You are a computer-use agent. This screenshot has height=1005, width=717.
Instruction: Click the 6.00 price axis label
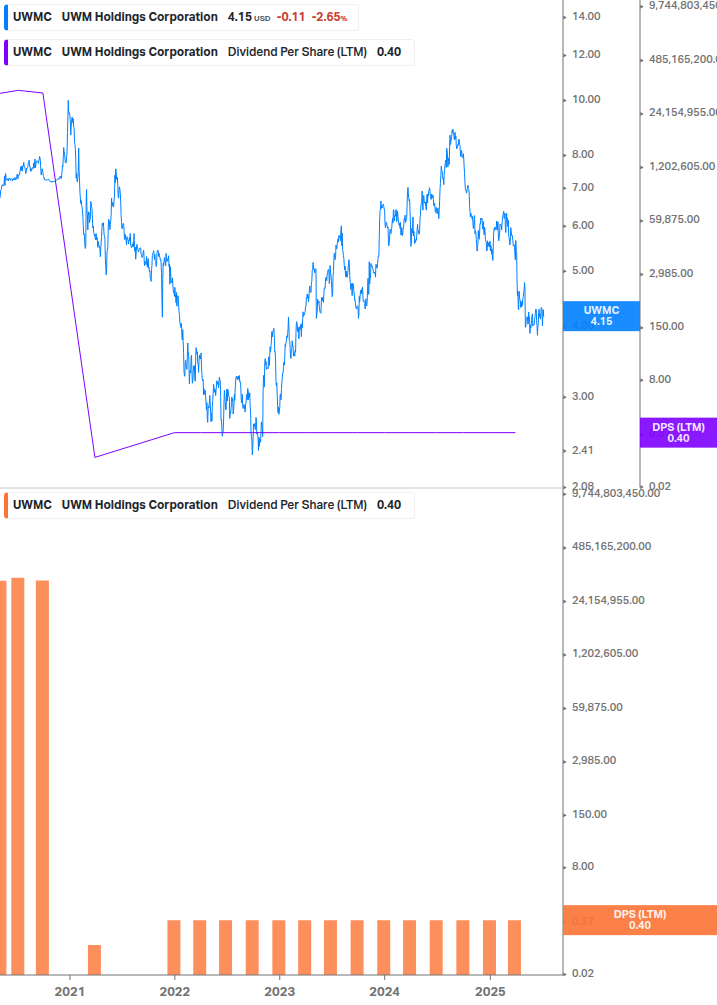tap(582, 226)
